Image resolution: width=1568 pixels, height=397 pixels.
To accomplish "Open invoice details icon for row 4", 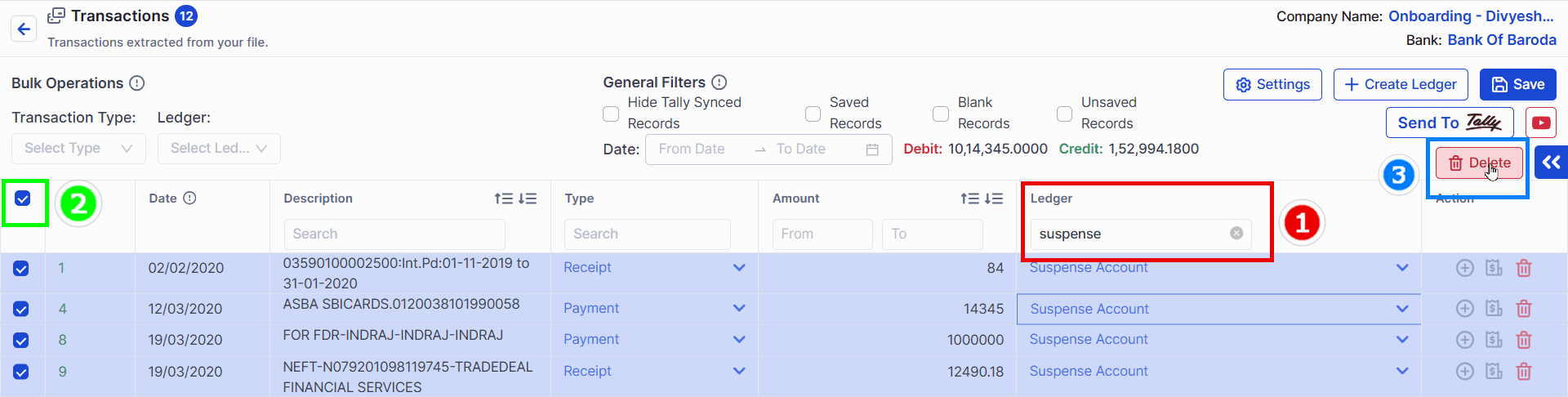I will (1494, 308).
